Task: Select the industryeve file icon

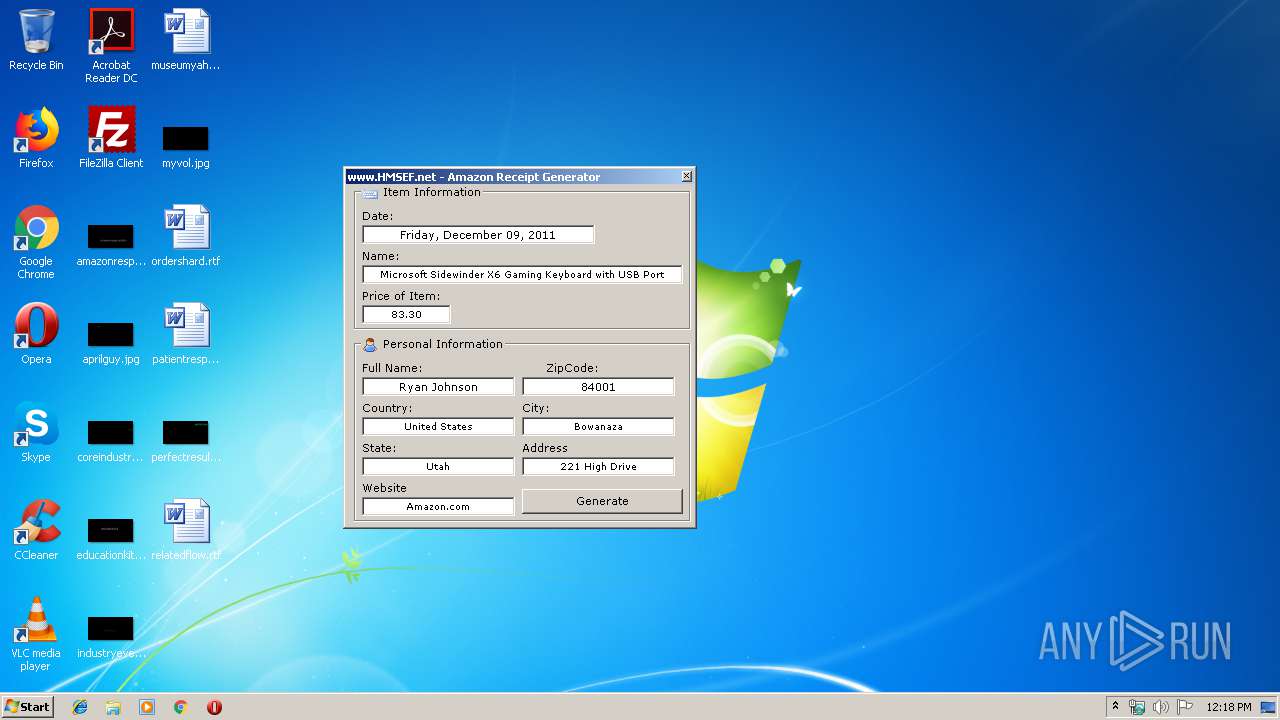Action: (x=111, y=637)
